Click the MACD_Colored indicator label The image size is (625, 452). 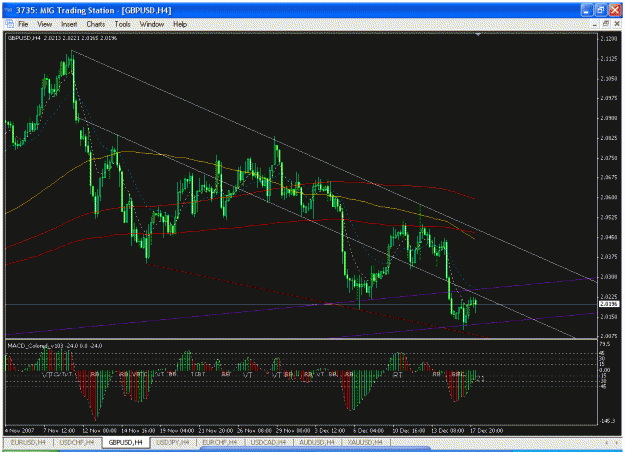[x=55, y=346]
